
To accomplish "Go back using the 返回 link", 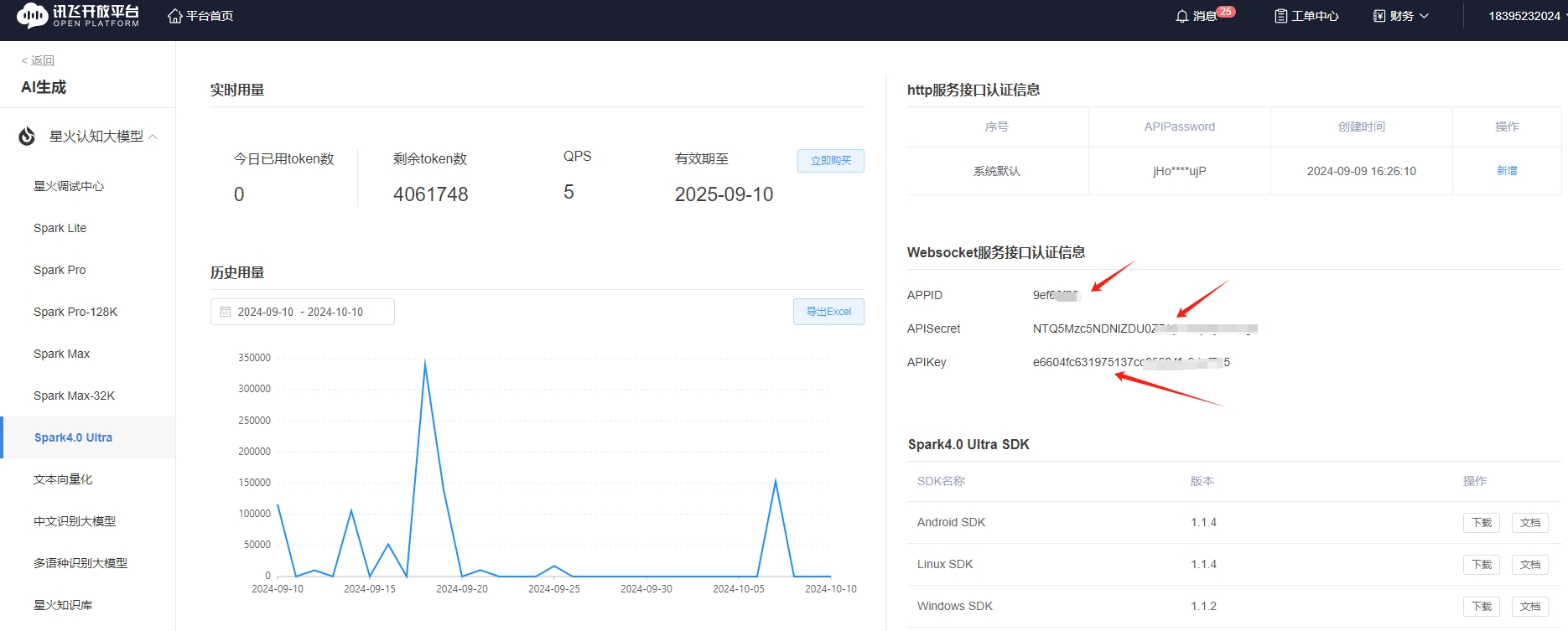I will click(38, 60).
